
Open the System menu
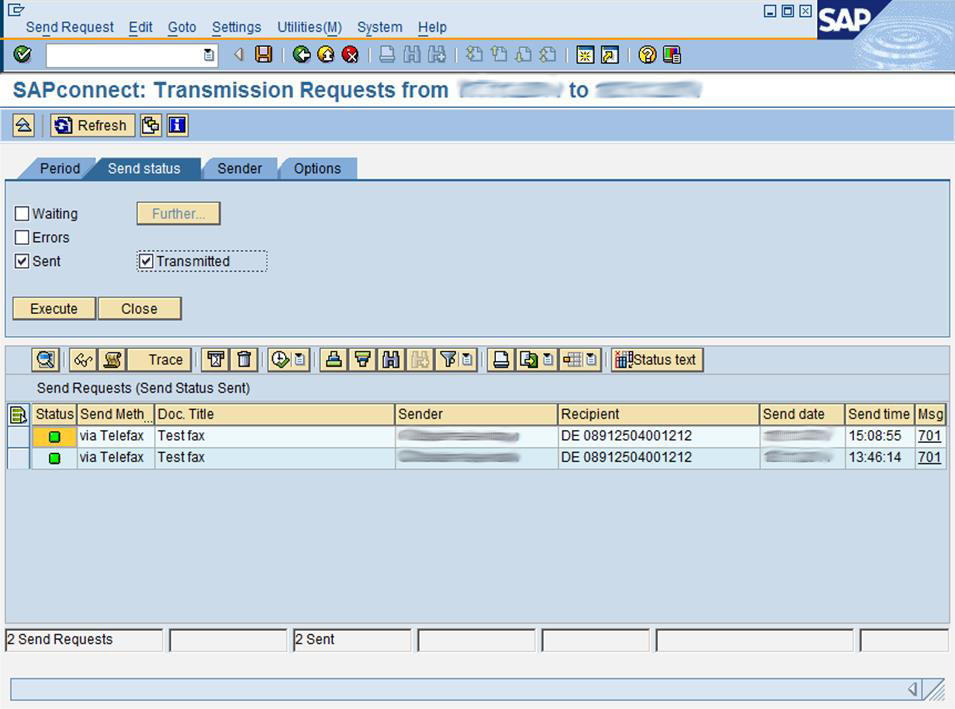click(379, 27)
